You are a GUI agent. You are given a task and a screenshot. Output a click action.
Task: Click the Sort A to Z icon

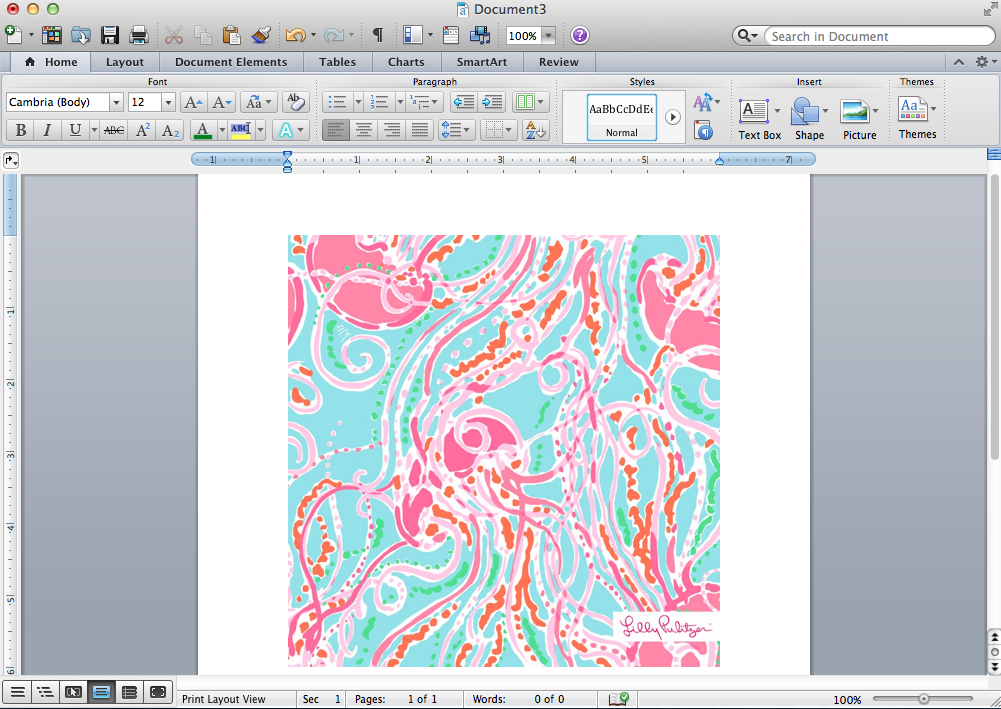(x=535, y=130)
